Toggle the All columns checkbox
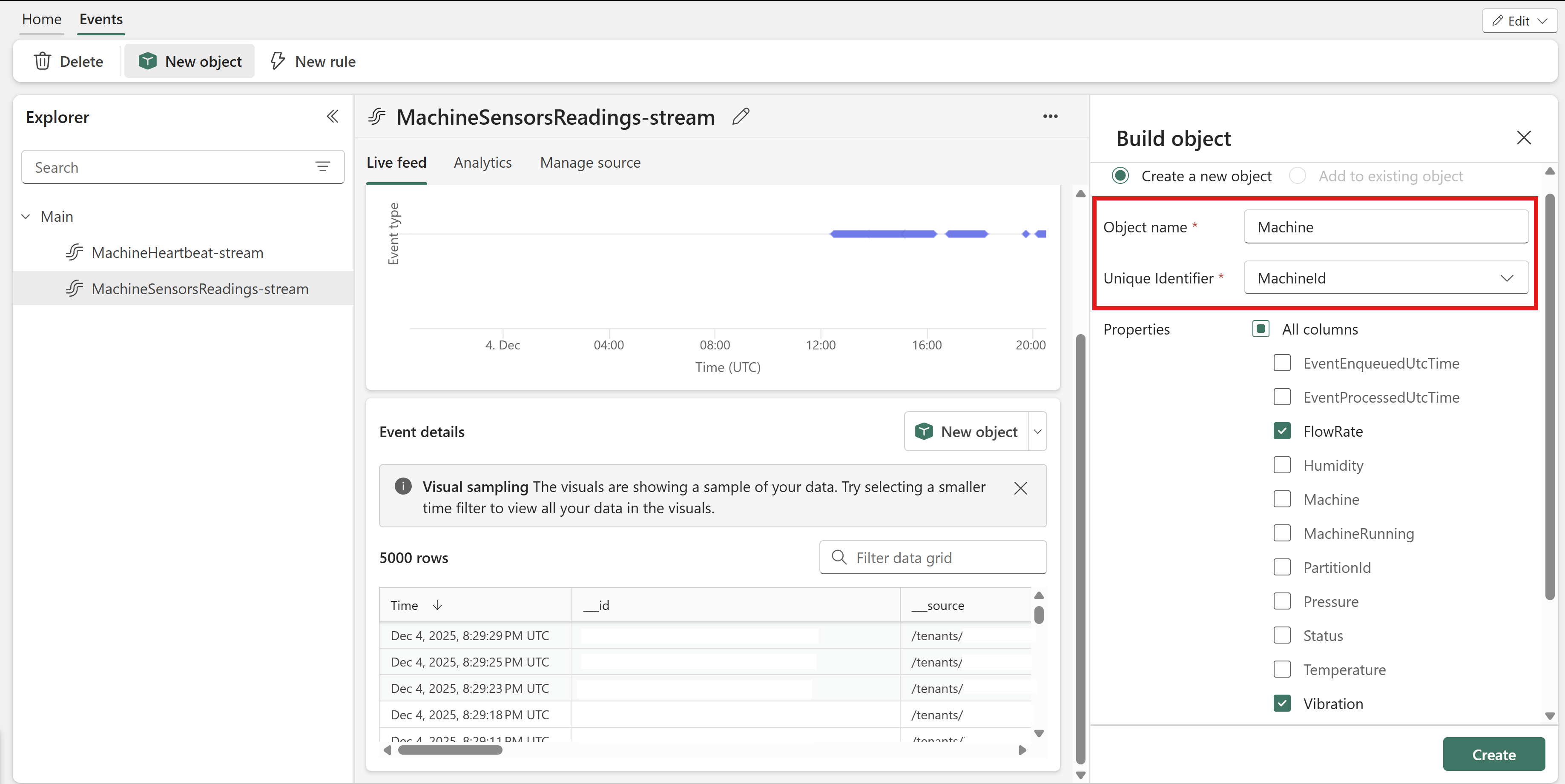The image size is (1565, 784). click(x=1261, y=329)
